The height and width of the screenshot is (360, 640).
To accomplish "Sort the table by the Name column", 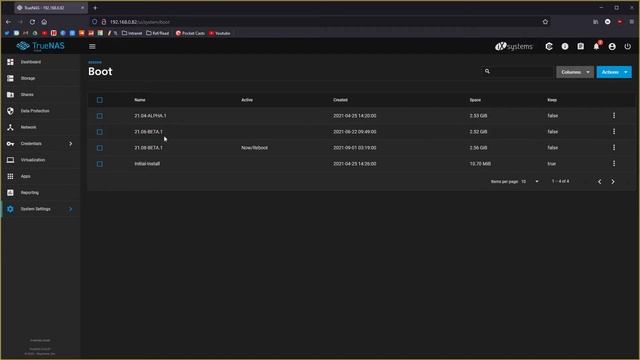I will coord(140,100).
